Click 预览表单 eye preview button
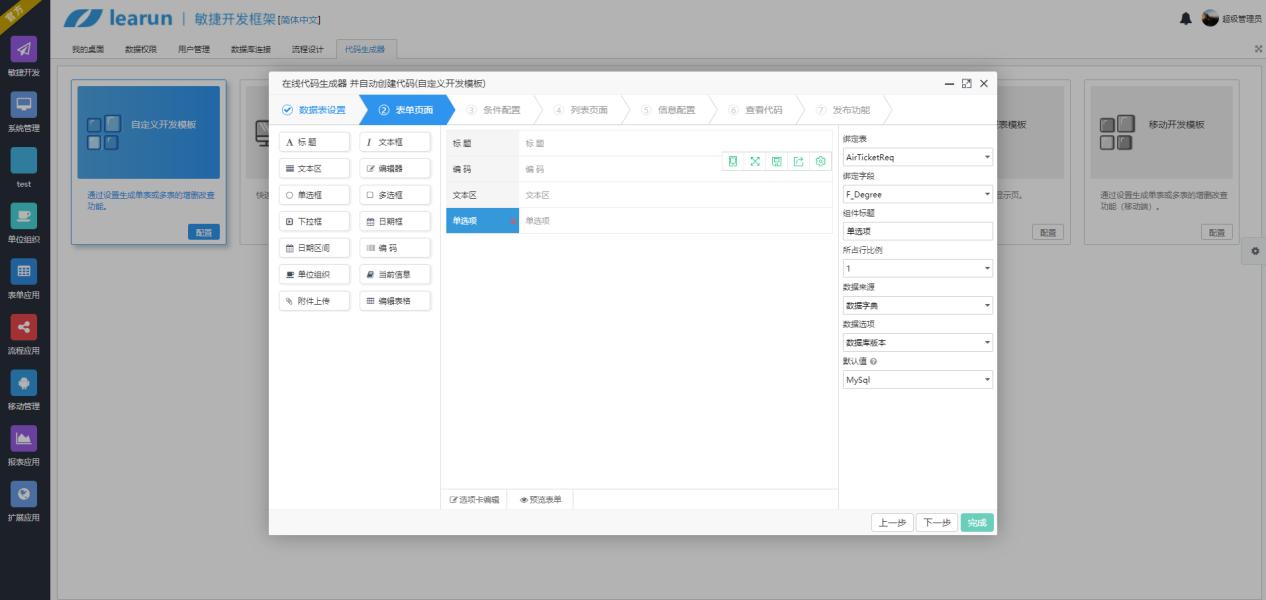The width and height of the screenshot is (1266, 600). point(541,499)
